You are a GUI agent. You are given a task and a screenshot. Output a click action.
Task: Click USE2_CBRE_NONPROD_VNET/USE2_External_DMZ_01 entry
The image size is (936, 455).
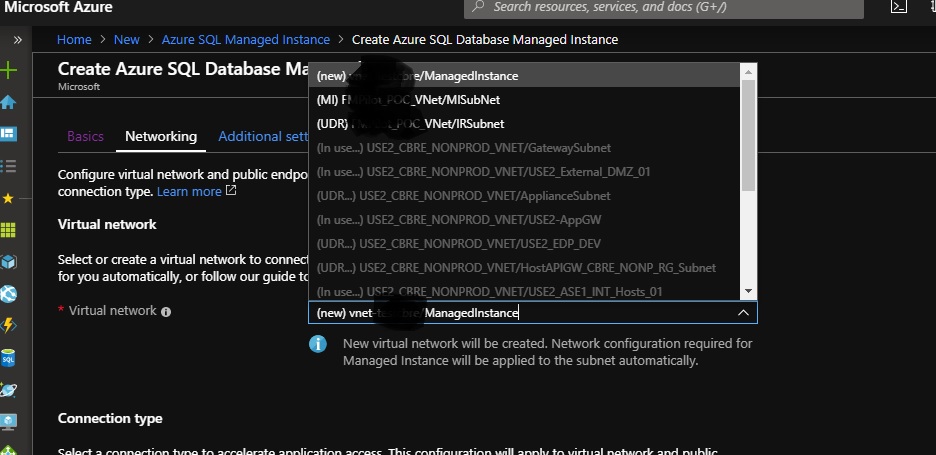[x=524, y=171]
